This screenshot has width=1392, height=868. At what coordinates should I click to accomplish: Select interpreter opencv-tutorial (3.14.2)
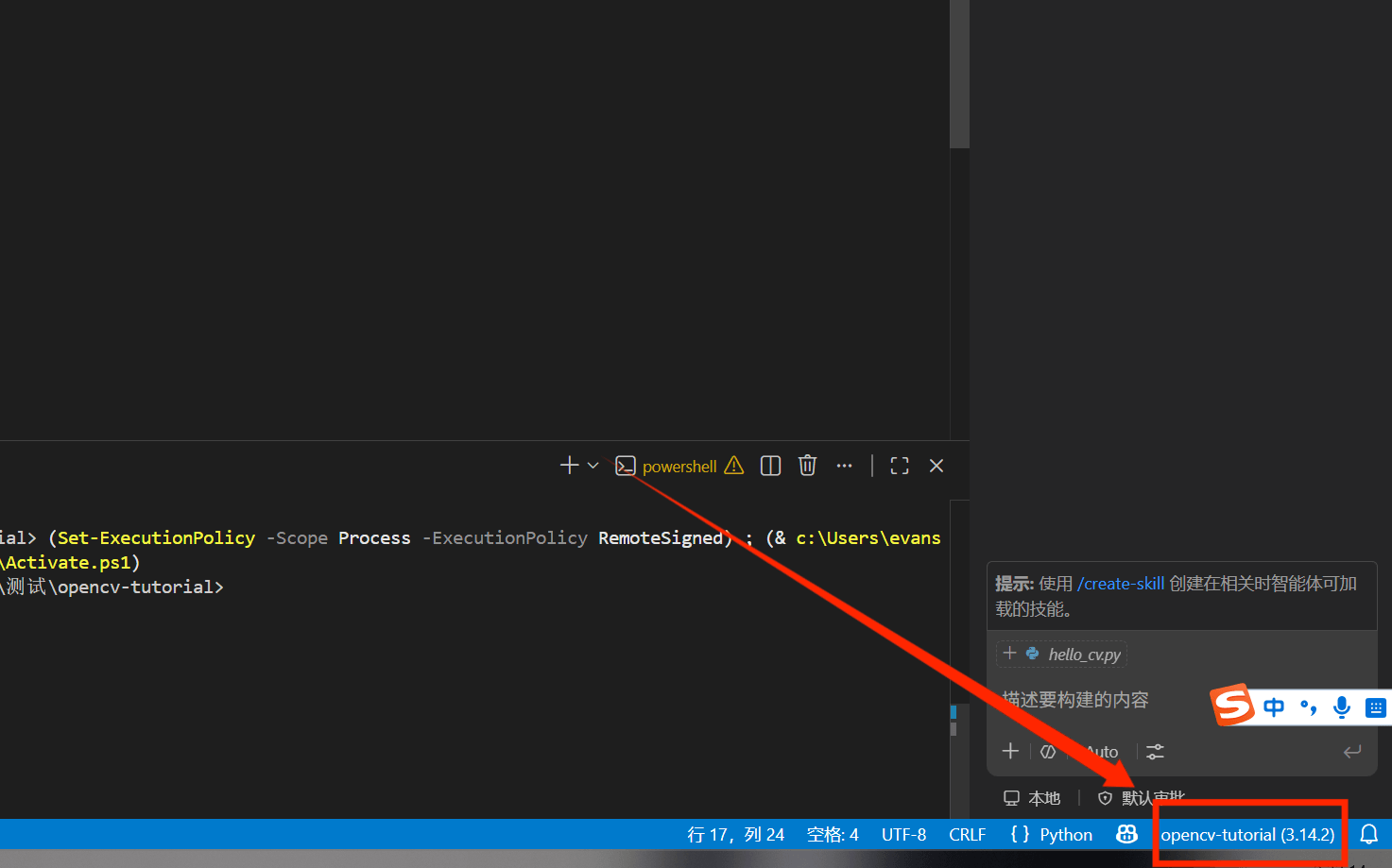pyautogui.click(x=1247, y=835)
